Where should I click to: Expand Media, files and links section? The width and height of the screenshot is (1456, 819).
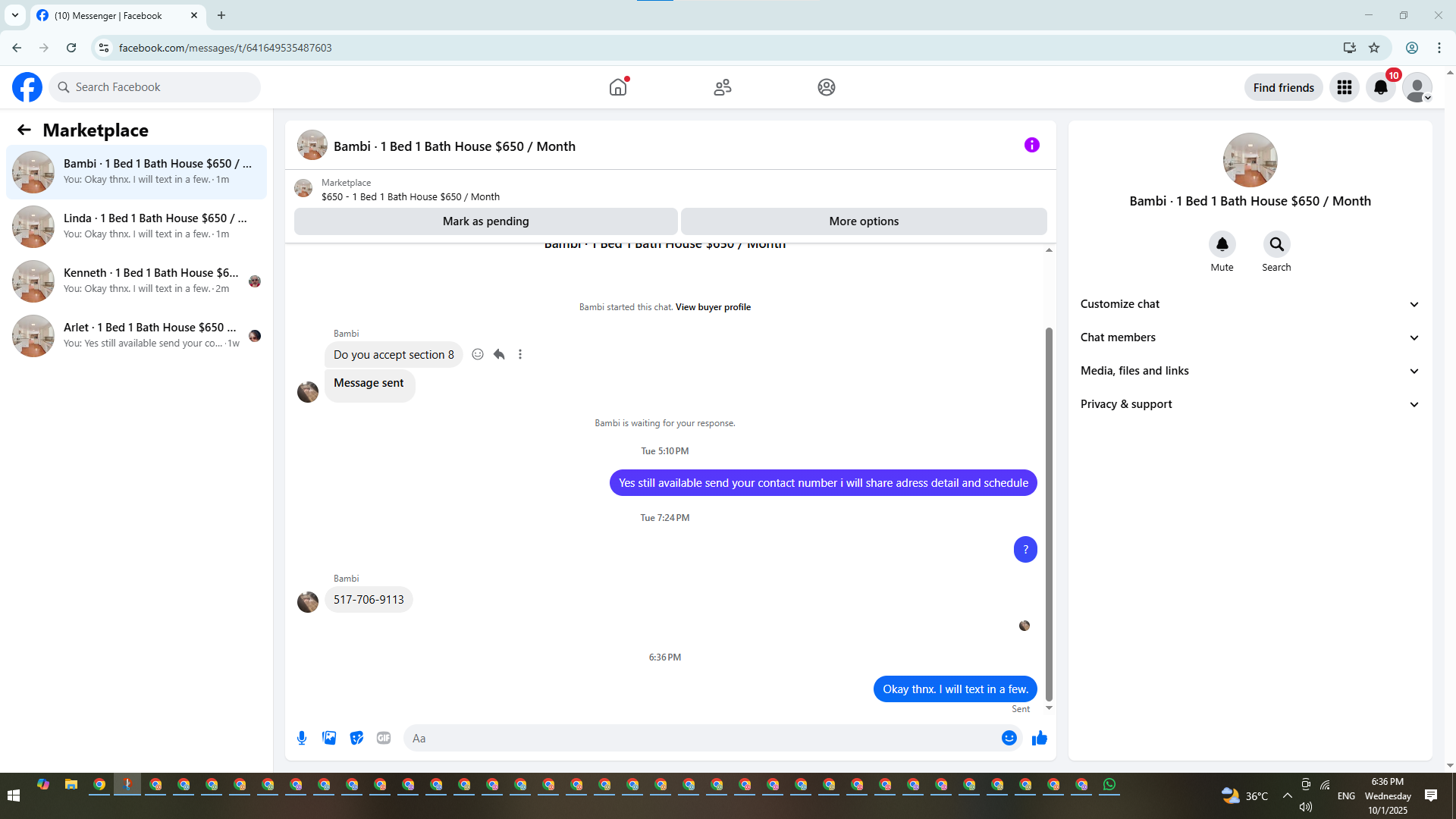pyautogui.click(x=1250, y=371)
